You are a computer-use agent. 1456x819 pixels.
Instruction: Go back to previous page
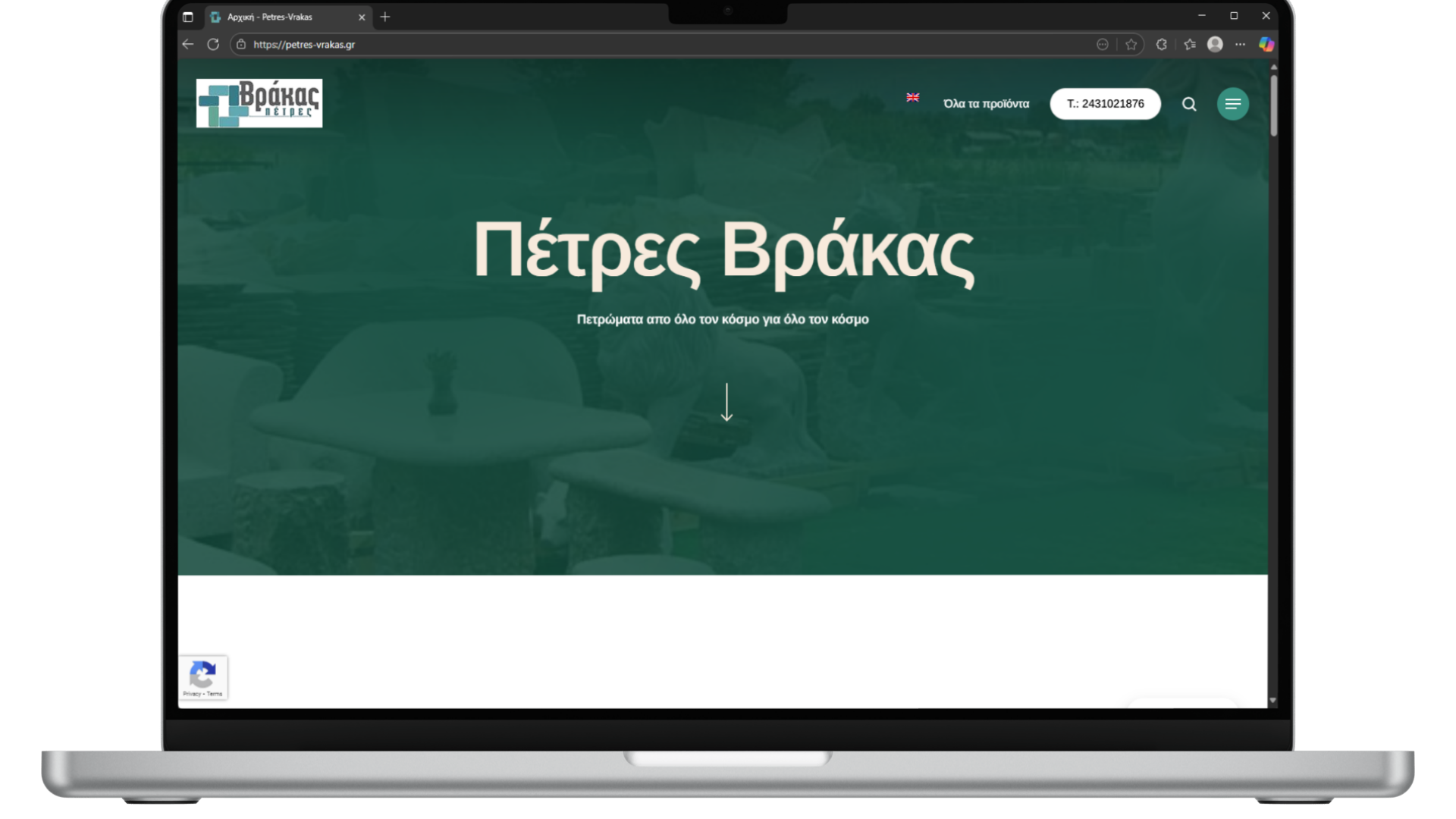click(188, 44)
